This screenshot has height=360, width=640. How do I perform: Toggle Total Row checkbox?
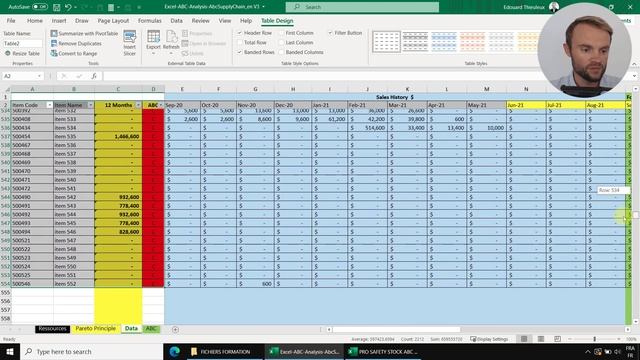tap(240, 42)
